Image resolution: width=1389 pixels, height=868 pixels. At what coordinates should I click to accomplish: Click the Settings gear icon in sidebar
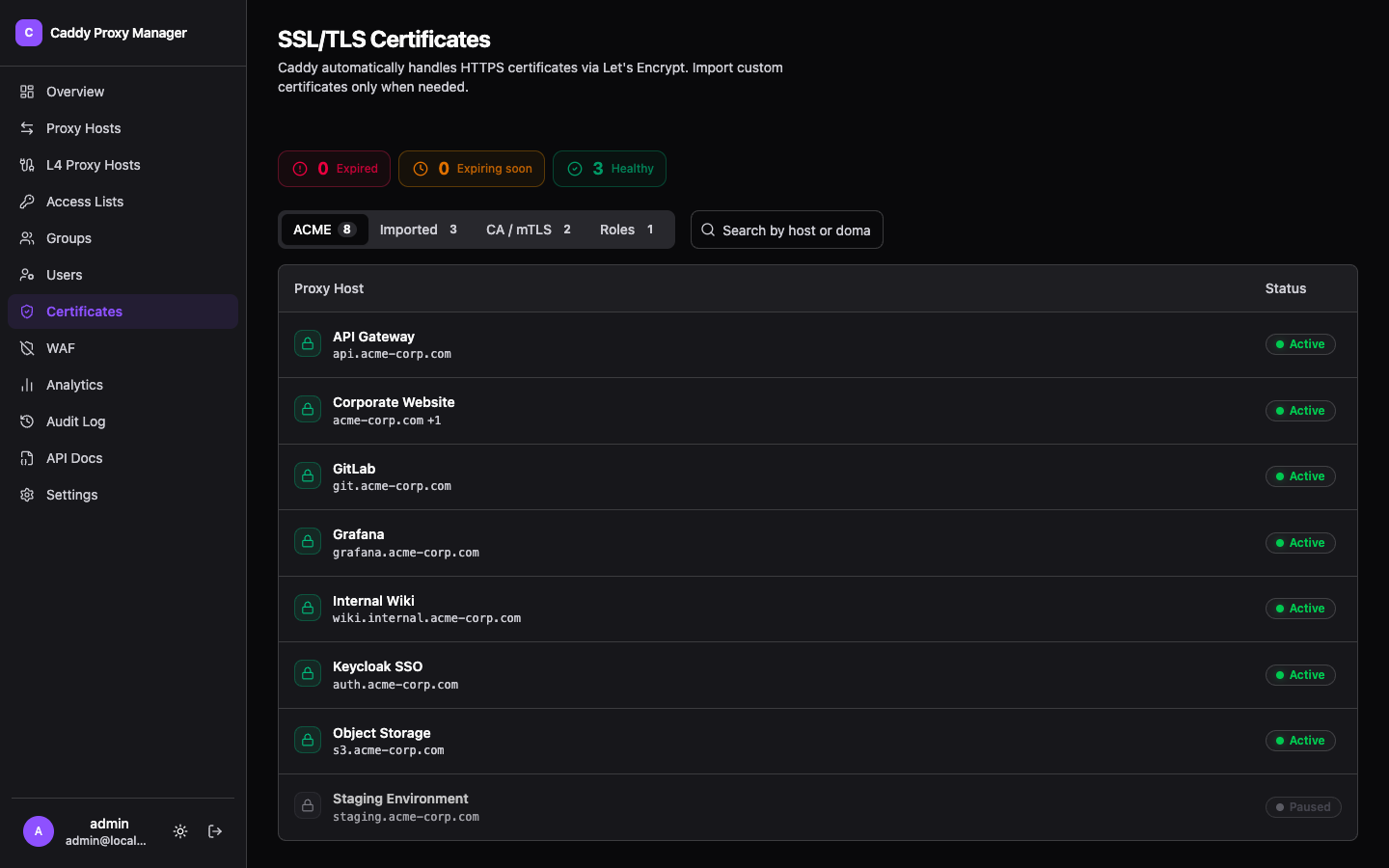click(x=27, y=495)
